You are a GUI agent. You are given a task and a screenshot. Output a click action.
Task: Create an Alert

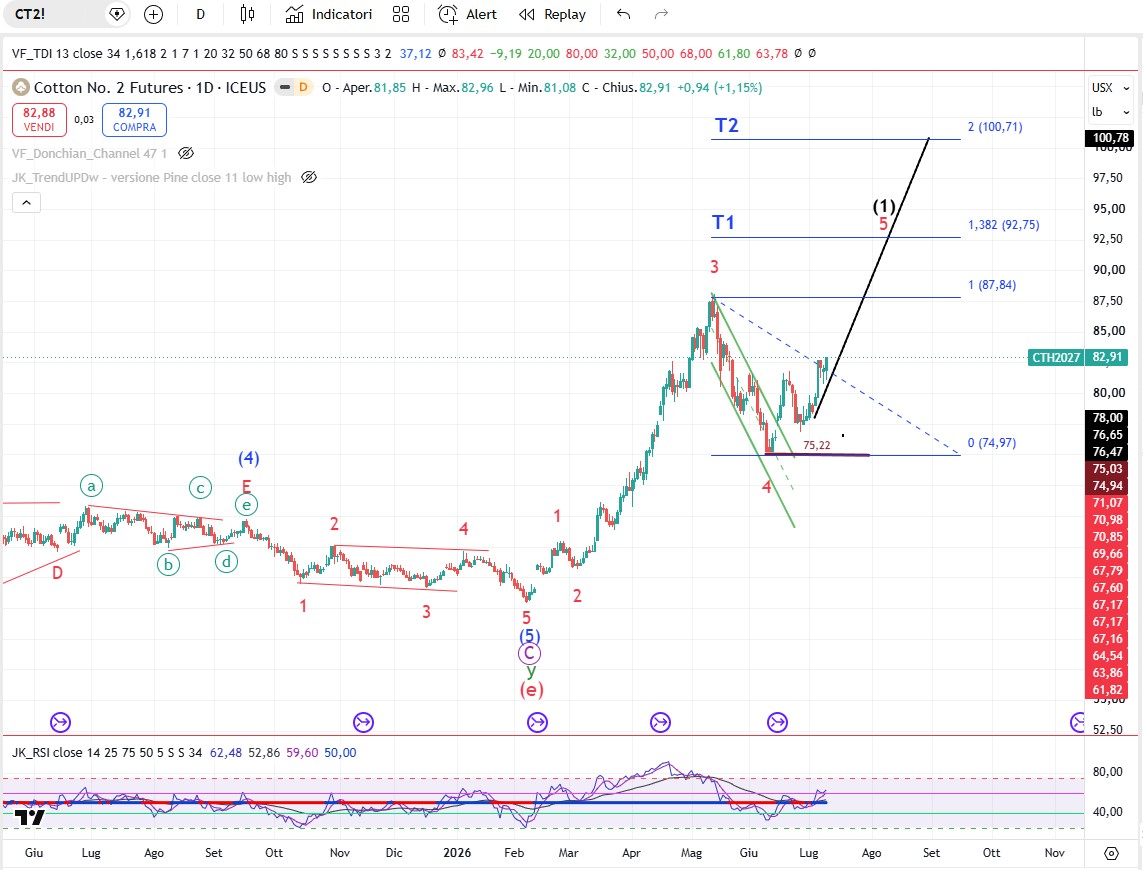tap(467, 14)
